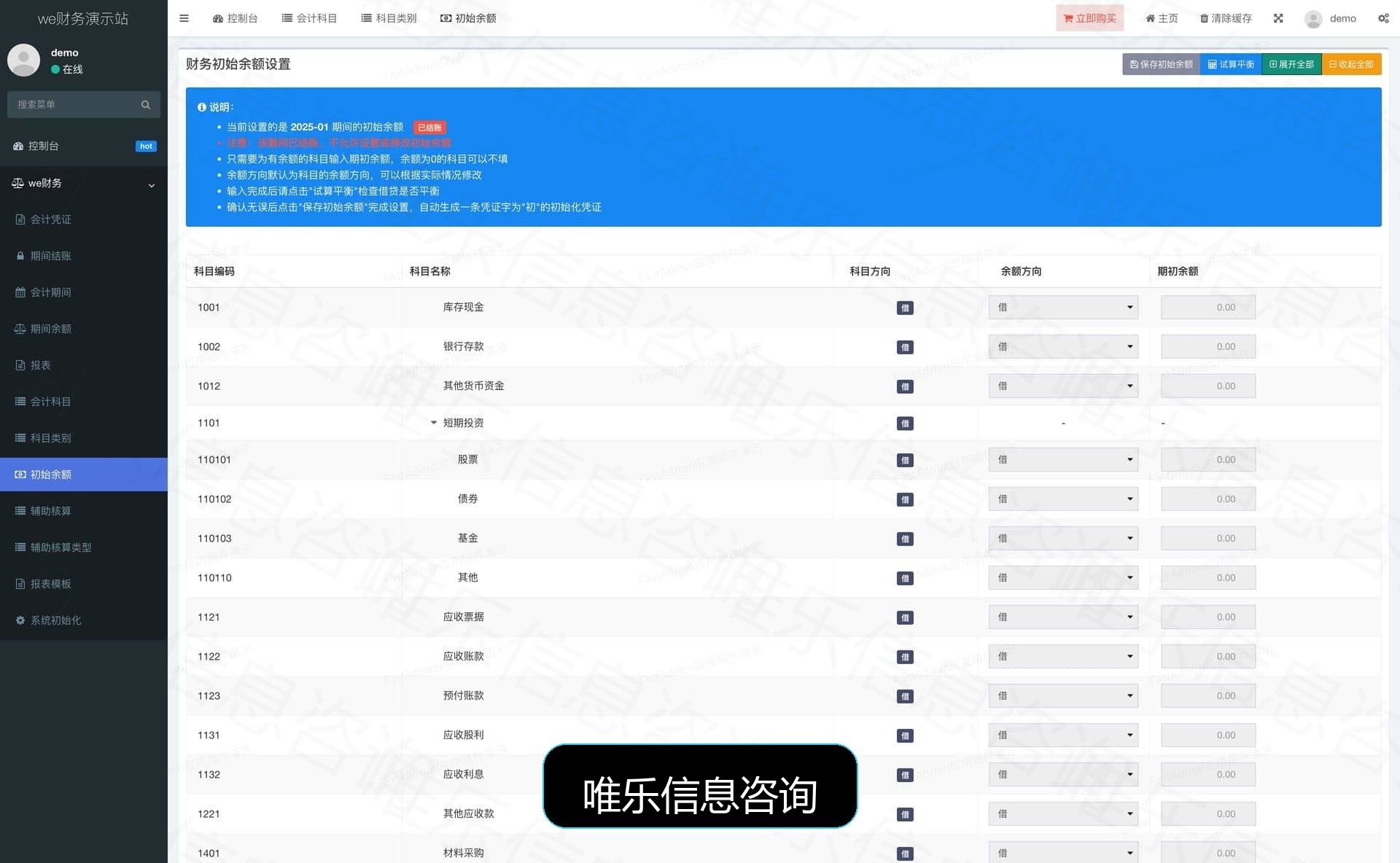Viewport: 1400px width, 863px height.
Task: Open the settings gears icon at top right
Action: tap(1383, 18)
